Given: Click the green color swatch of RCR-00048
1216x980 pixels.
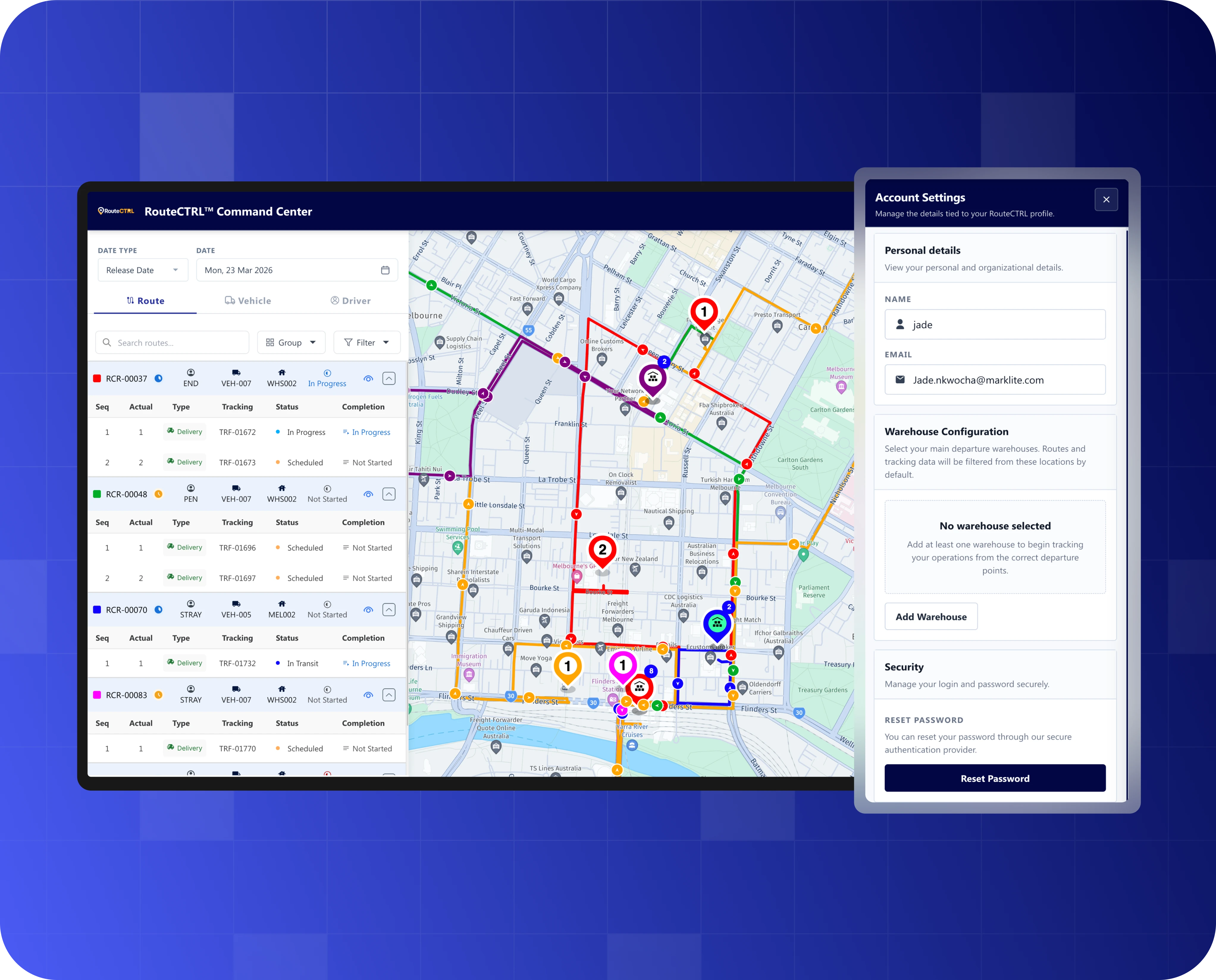Looking at the screenshot, I should click(97, 494).
